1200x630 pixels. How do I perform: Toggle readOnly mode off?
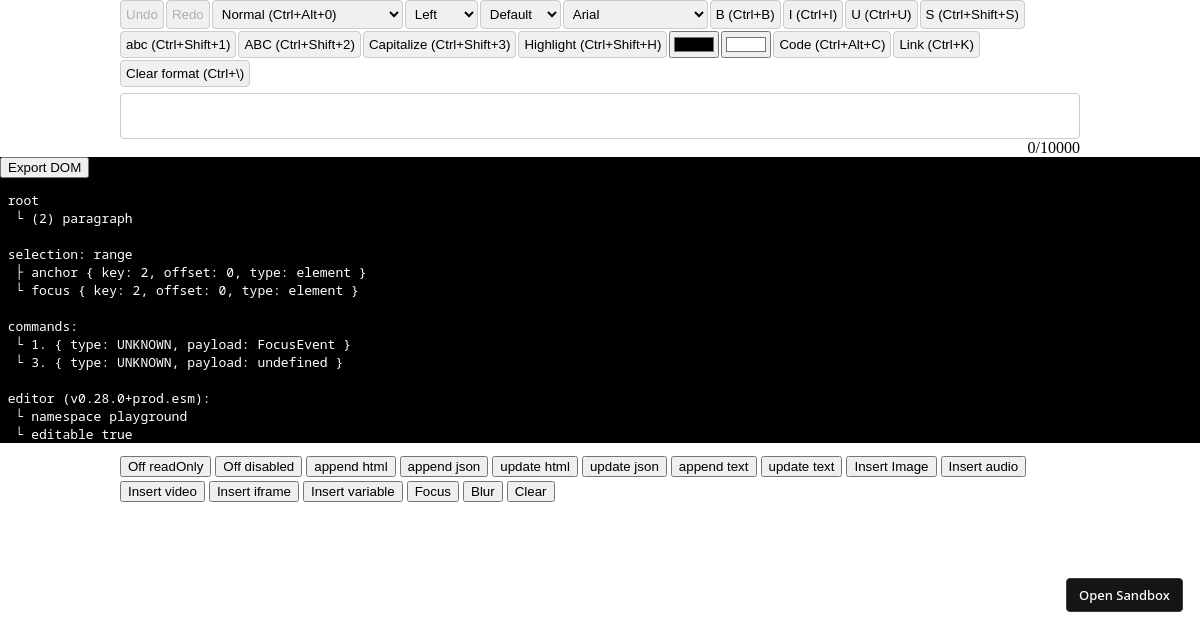tap(165, 466)
